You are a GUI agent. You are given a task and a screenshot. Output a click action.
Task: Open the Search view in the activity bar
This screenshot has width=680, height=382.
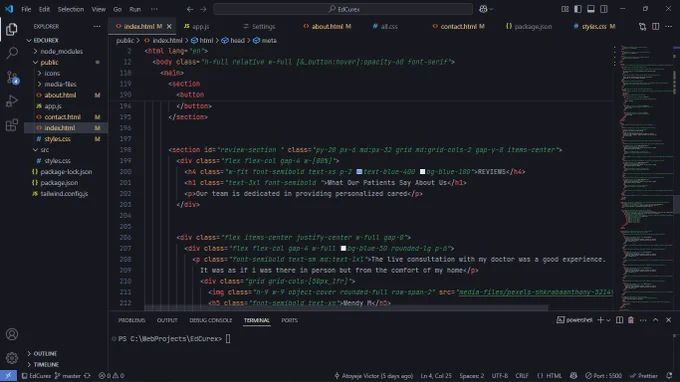tap(12, 53)
